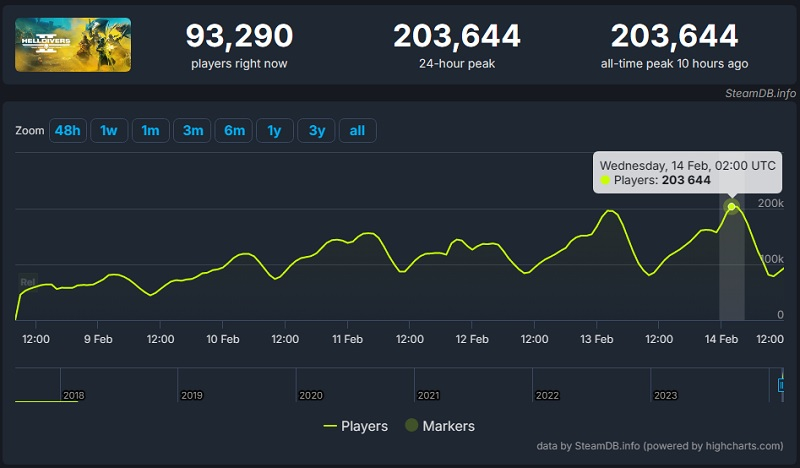
Task: Click 2021 in the navigator timeline
Action: coord(428,395)
